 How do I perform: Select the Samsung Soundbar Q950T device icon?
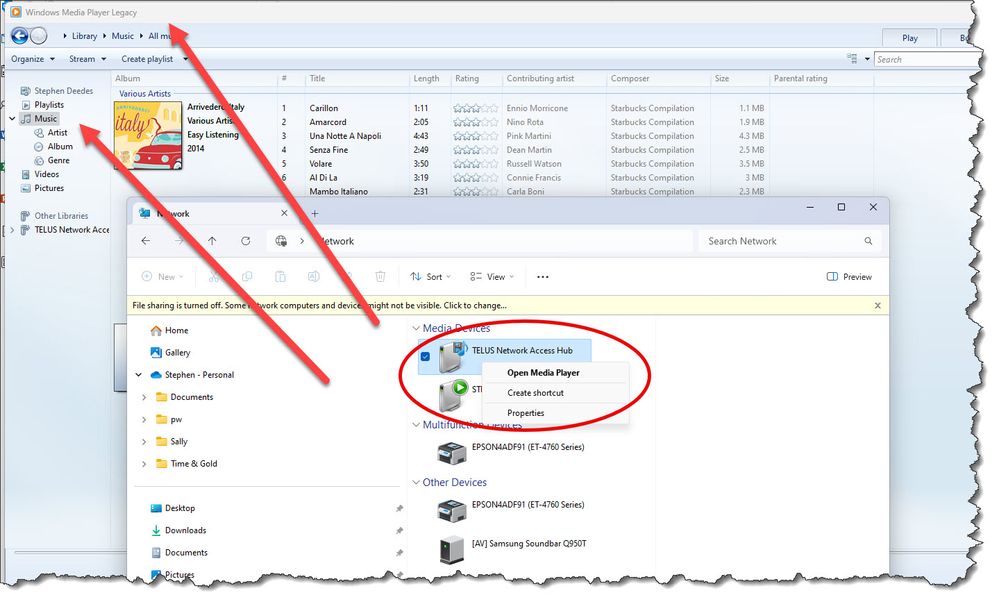click(x=452, y=548)
